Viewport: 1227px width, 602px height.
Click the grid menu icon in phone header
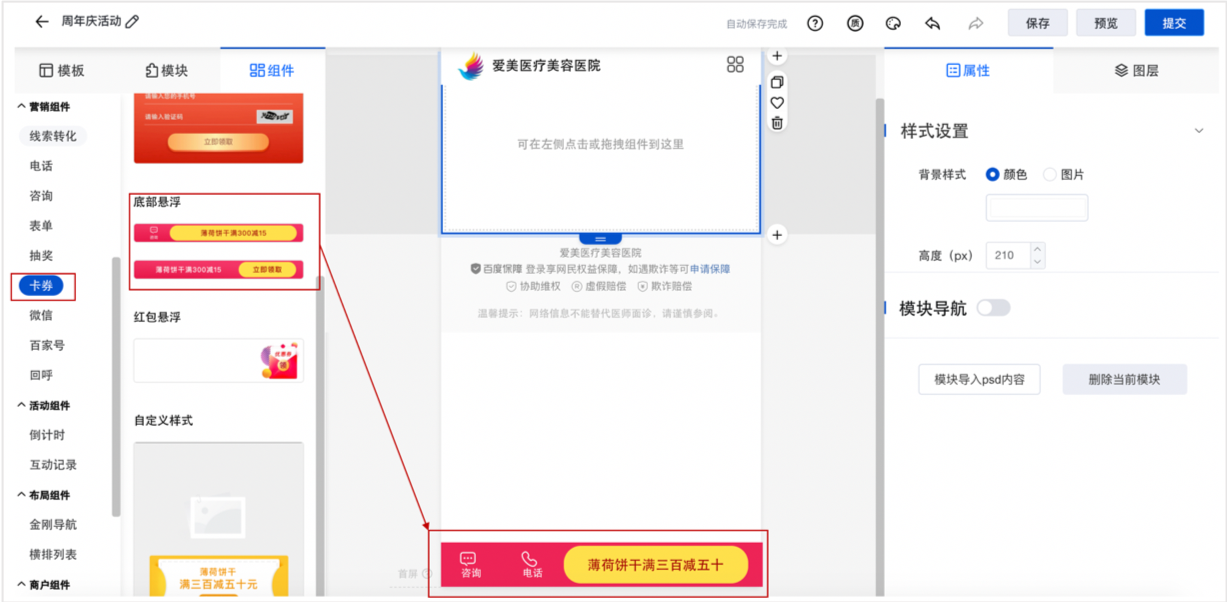735,65
